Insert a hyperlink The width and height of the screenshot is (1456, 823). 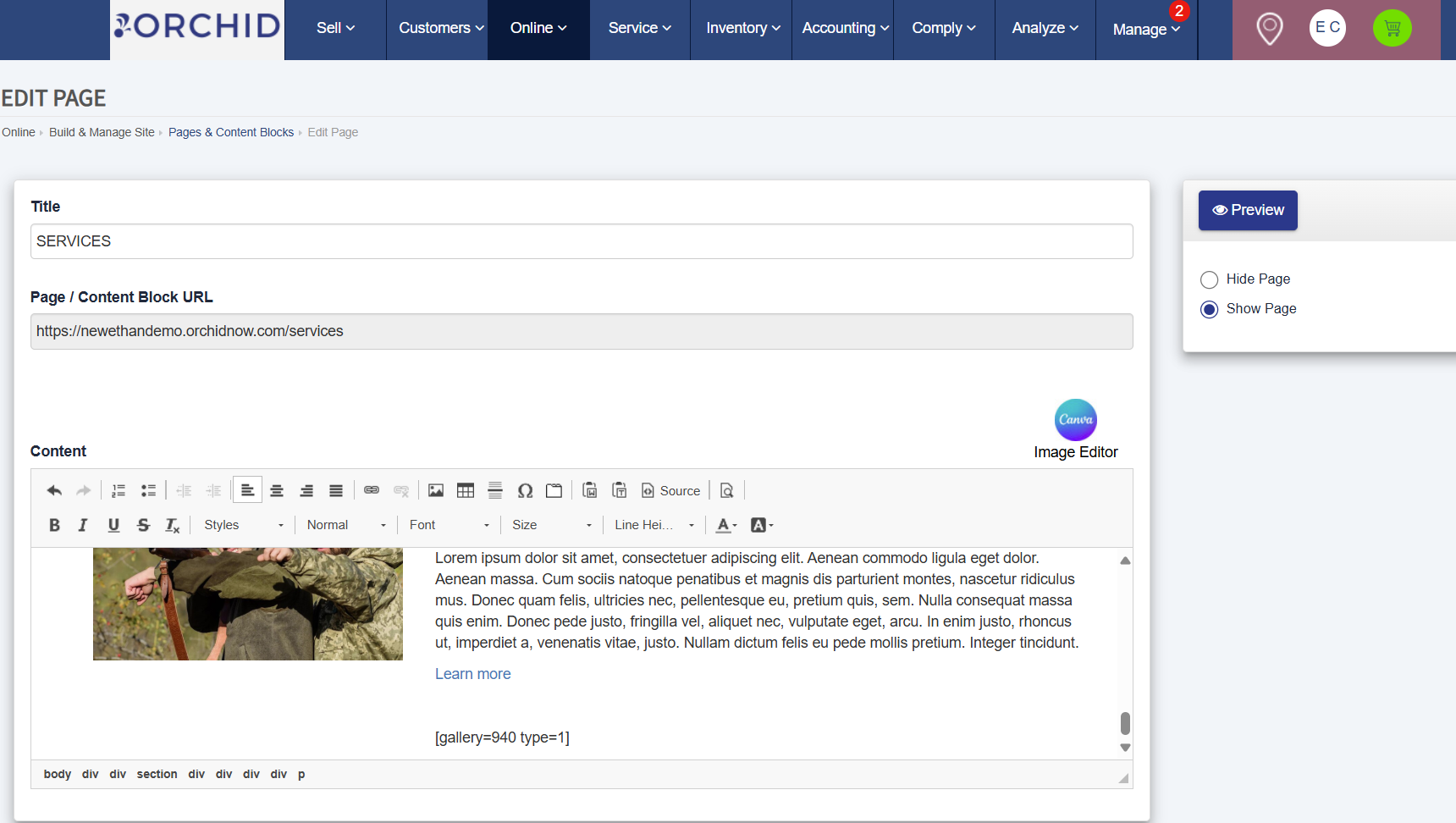click(x=372, y=490)
